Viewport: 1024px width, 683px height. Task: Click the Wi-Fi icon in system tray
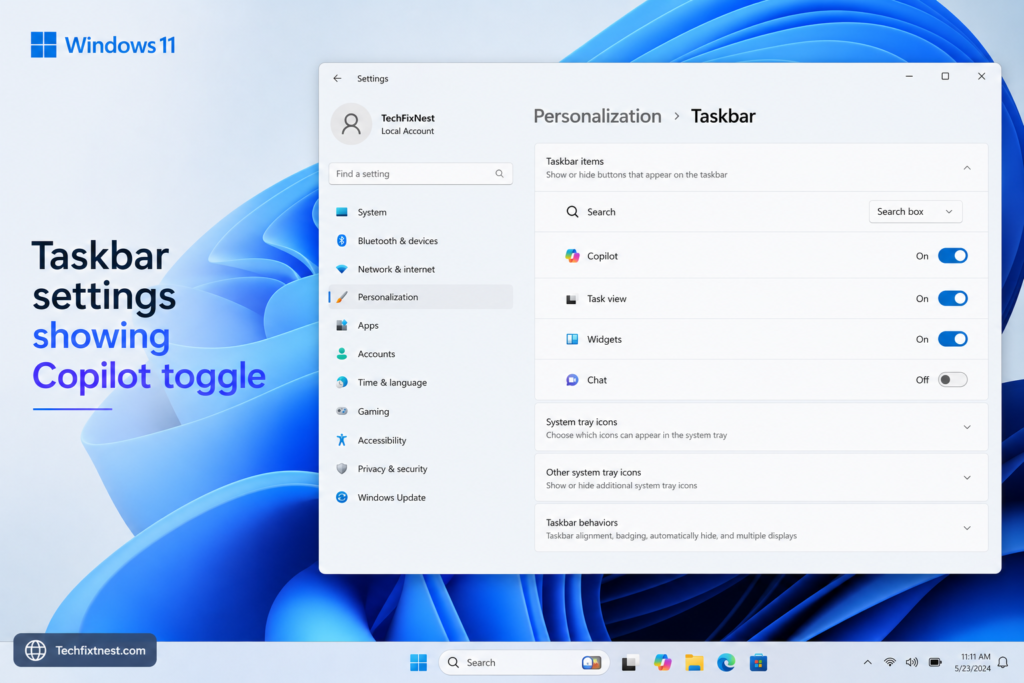pos(889,662)
